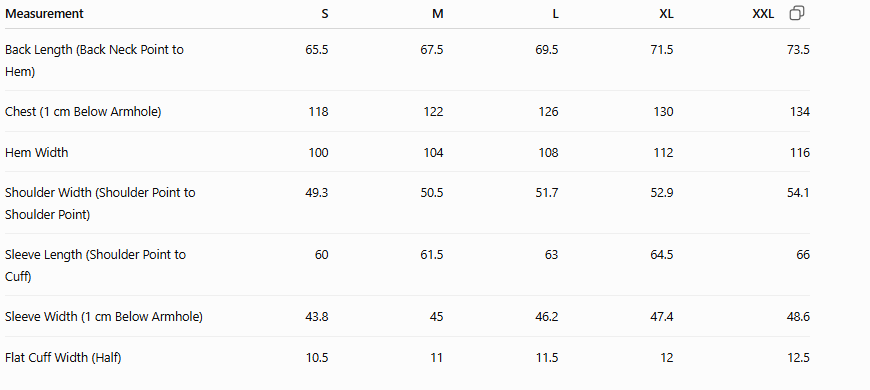Click the Hem Width row label
The height and width of the screenshot is (390, 870).
coord(37,153)
